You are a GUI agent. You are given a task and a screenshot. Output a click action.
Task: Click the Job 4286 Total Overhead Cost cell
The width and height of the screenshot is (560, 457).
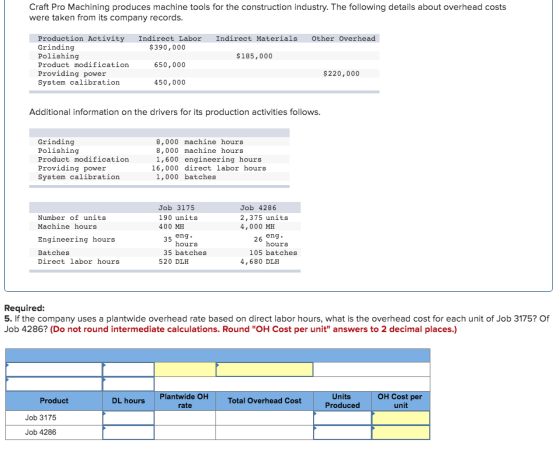[x=264, y=432]
